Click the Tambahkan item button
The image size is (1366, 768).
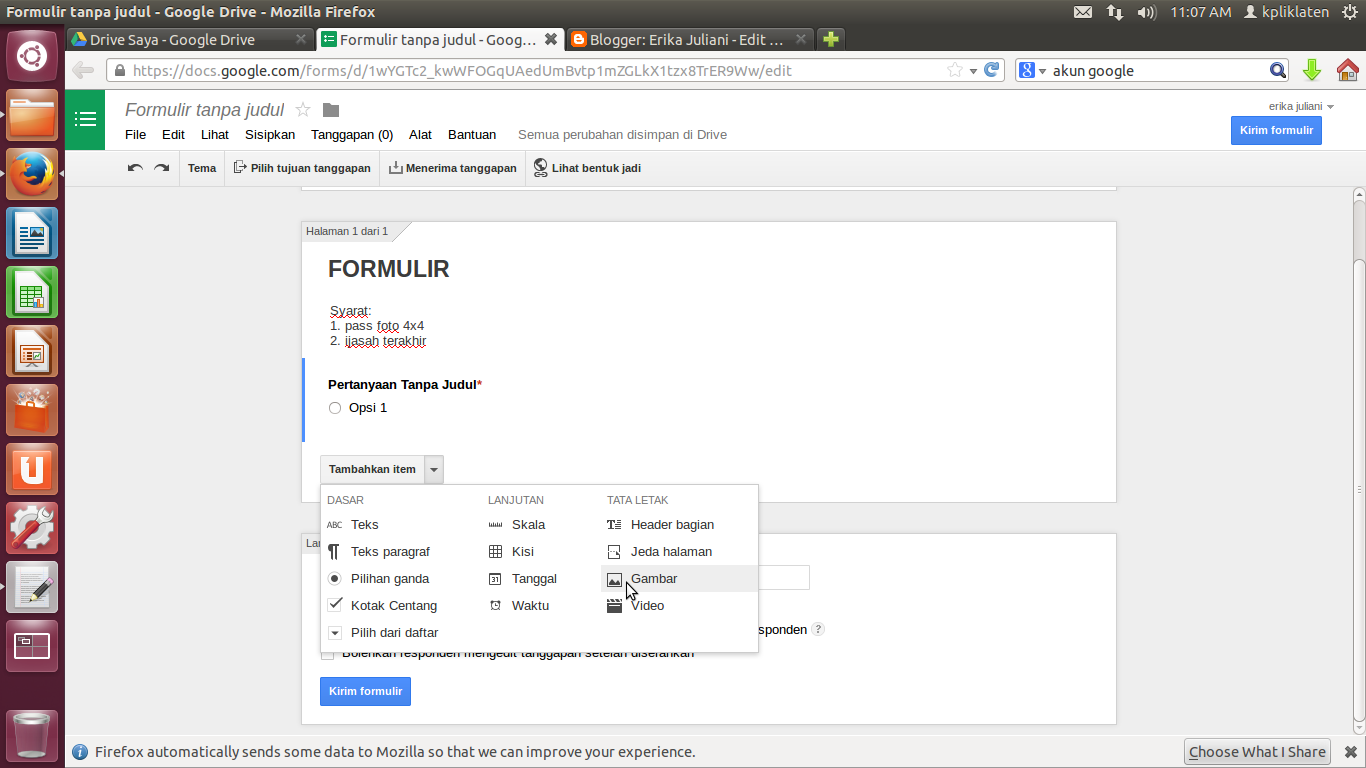[x=372, y=469]
